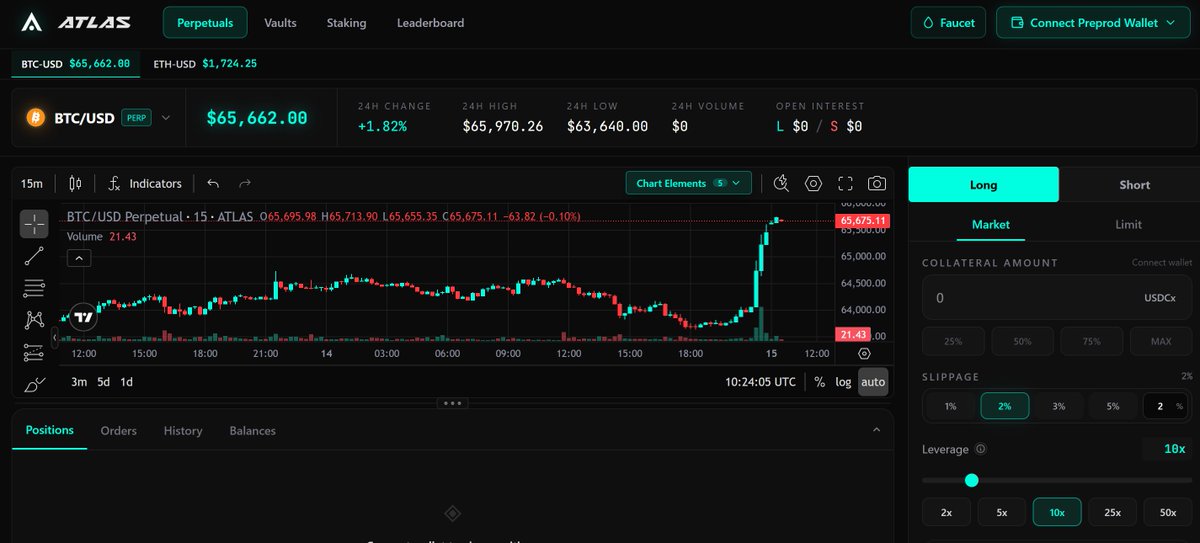Go to the Staking page
The image size is (1200, 543).
click(346, 22)
